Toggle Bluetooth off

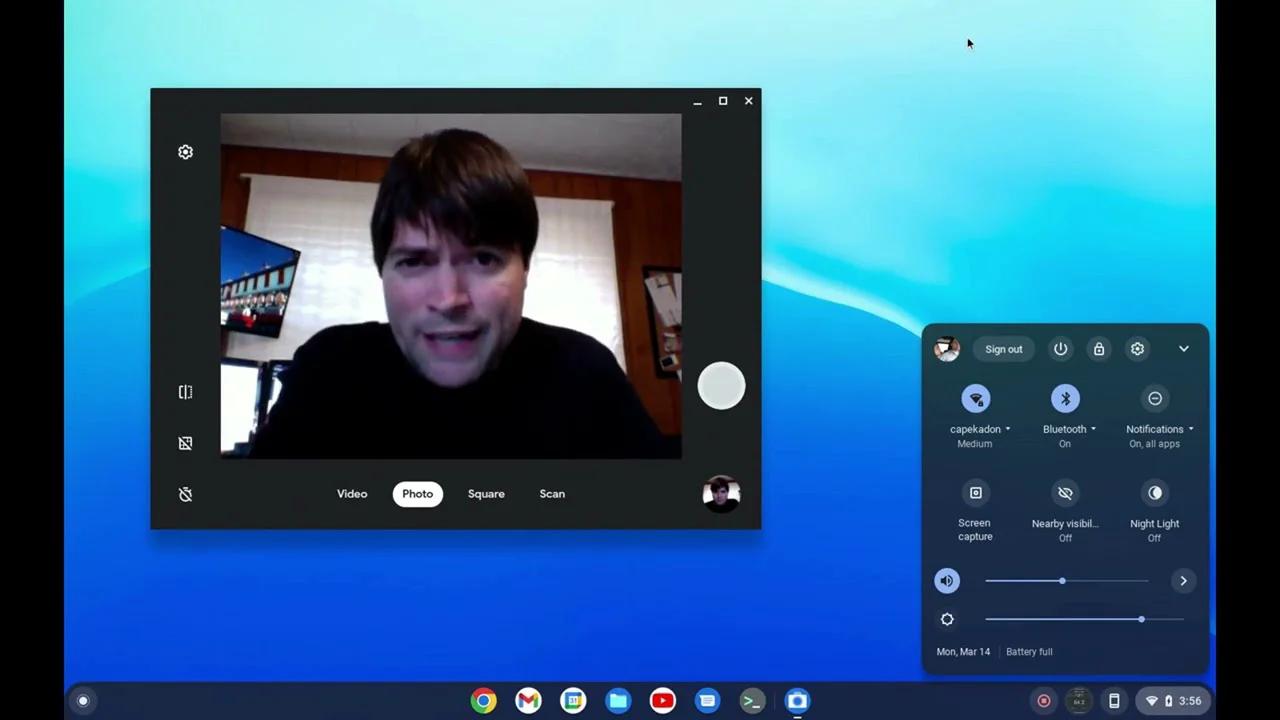(x=1065, y=399)
